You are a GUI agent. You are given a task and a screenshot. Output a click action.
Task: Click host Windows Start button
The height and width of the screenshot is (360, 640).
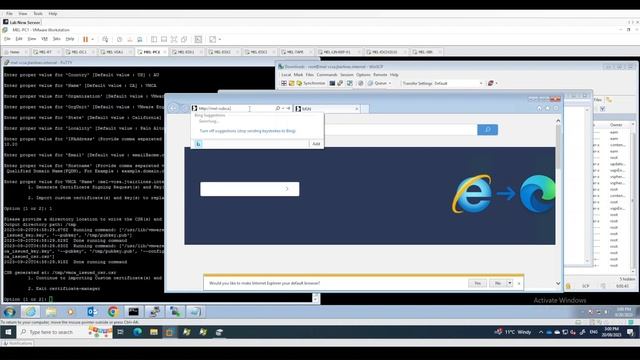tap(8, 332)
